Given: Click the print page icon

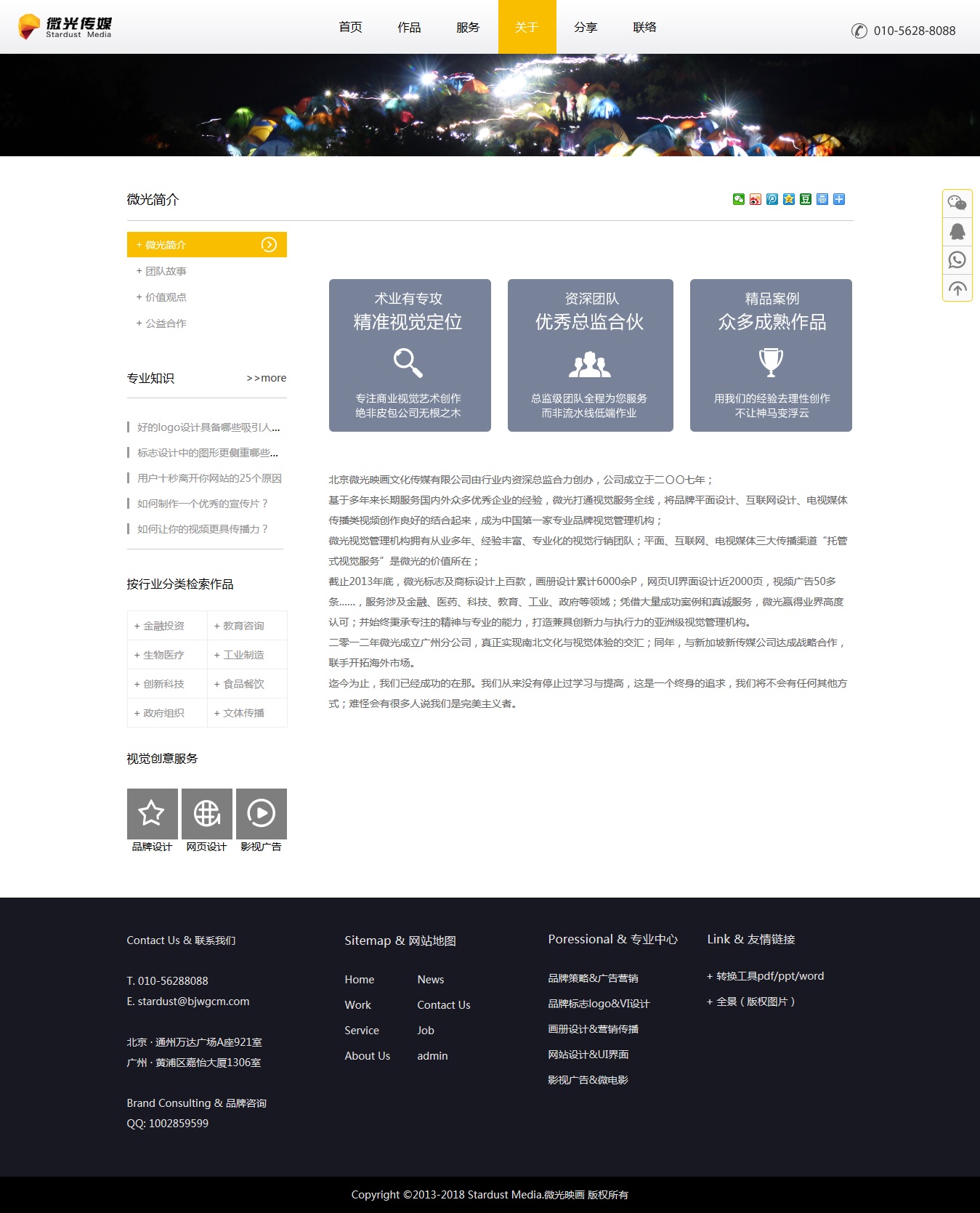Looking at the screenshot, I should click(822, 199).
